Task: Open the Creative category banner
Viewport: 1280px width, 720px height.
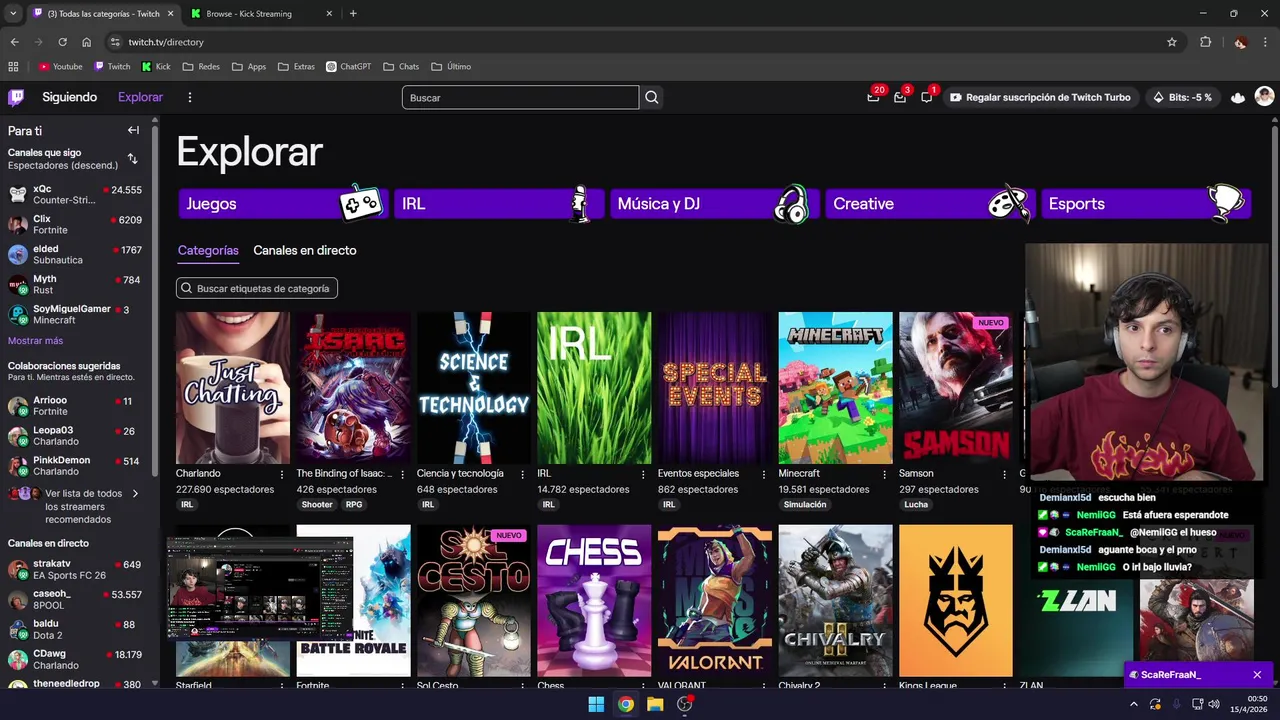Action: 929,203
